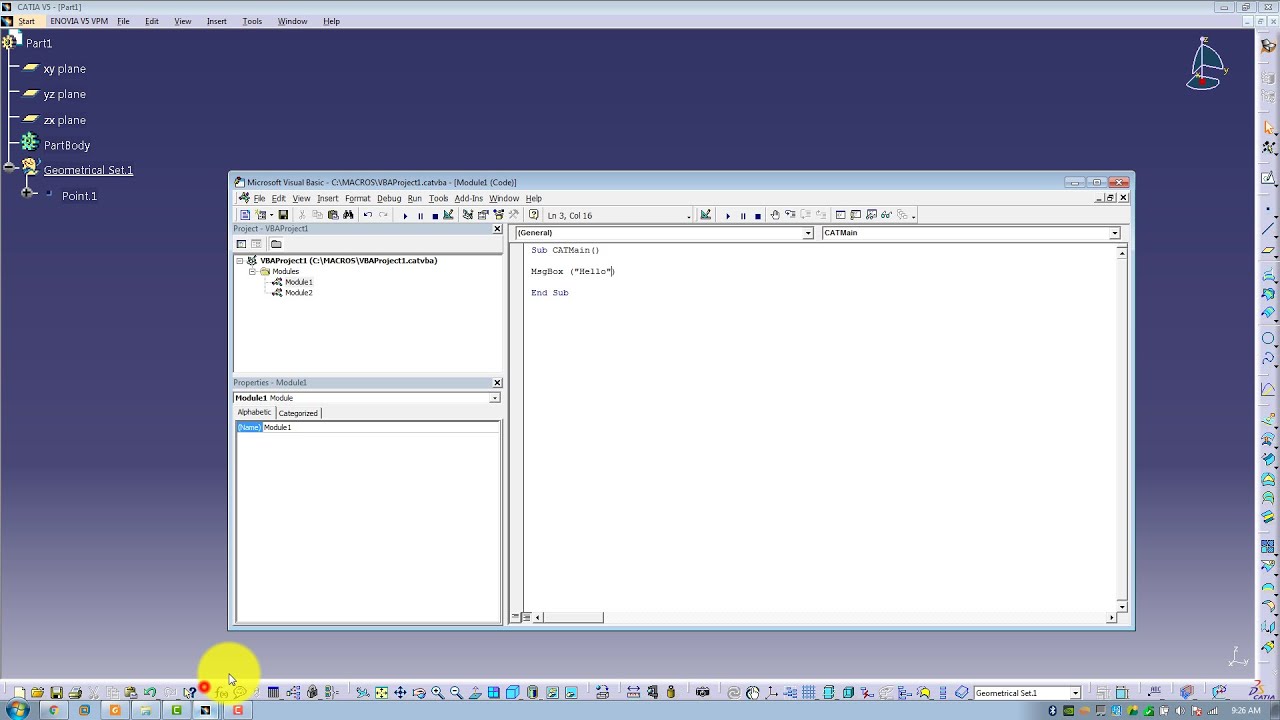
Task: Select Part1 root in CATIA tree
Action: [39, 43]
